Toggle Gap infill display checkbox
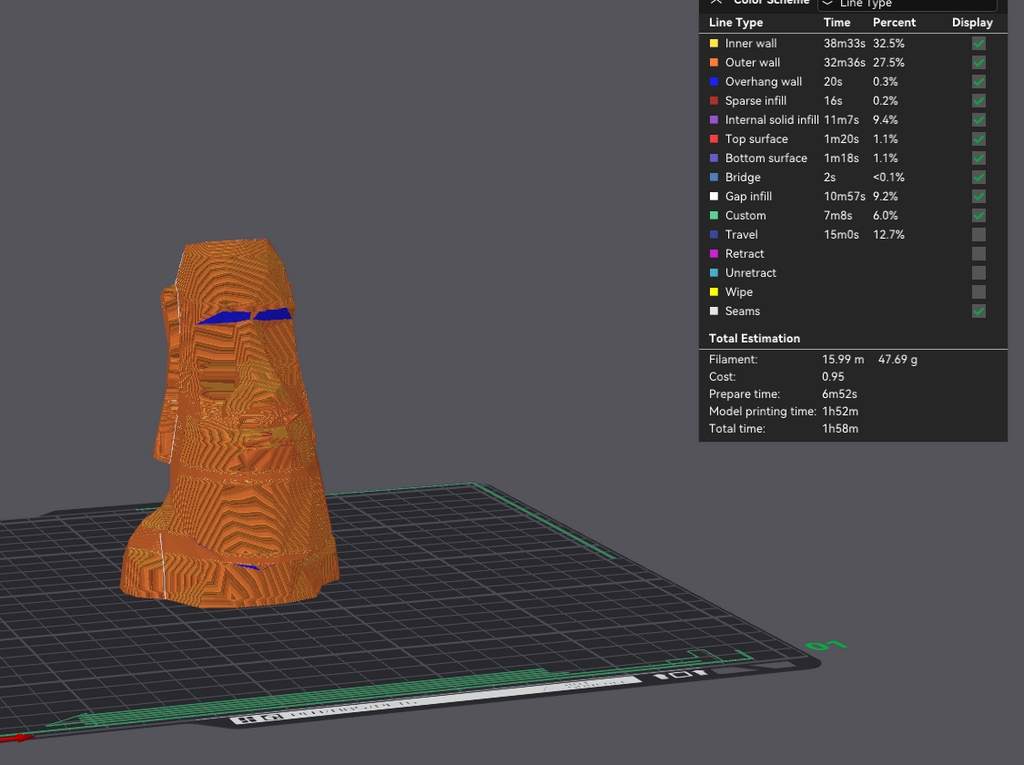This screenshot has height=765, width=1024. [x=978, y=197]
